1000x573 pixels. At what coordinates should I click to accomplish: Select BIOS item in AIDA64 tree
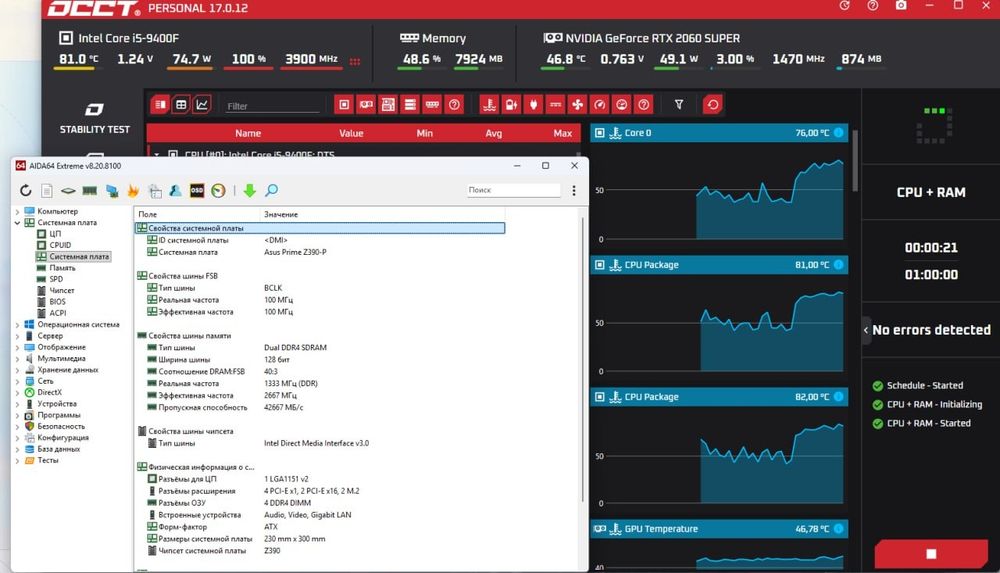click(57, 302)
